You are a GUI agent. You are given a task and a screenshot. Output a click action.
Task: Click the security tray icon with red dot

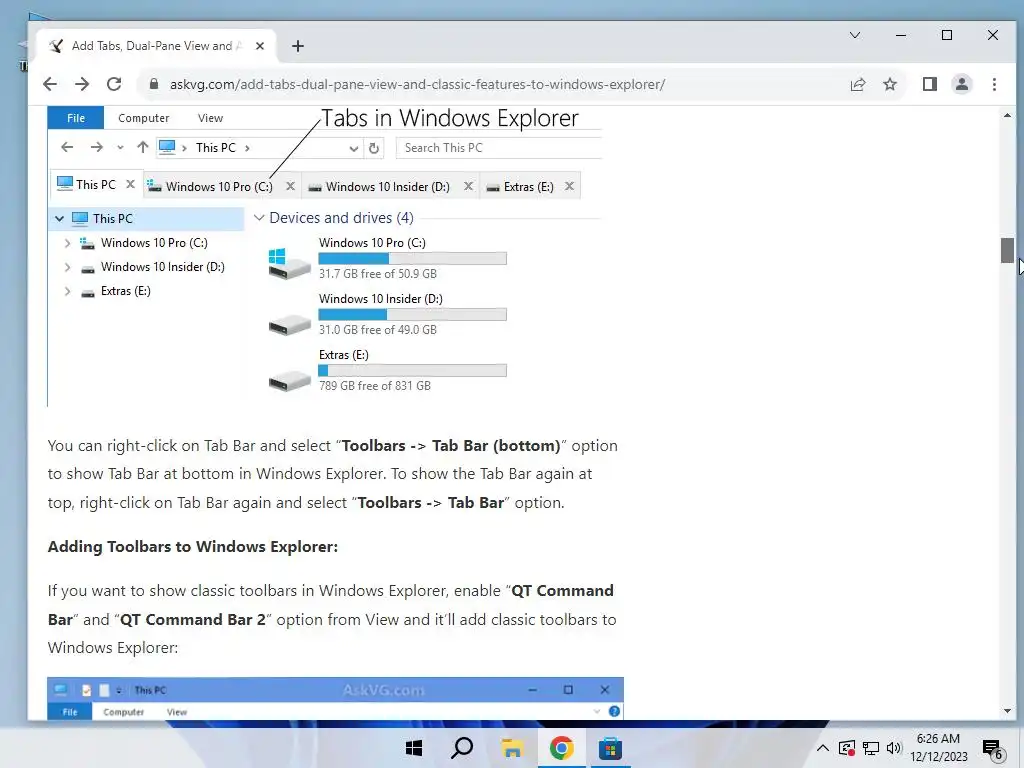click(x=846, y=748)
